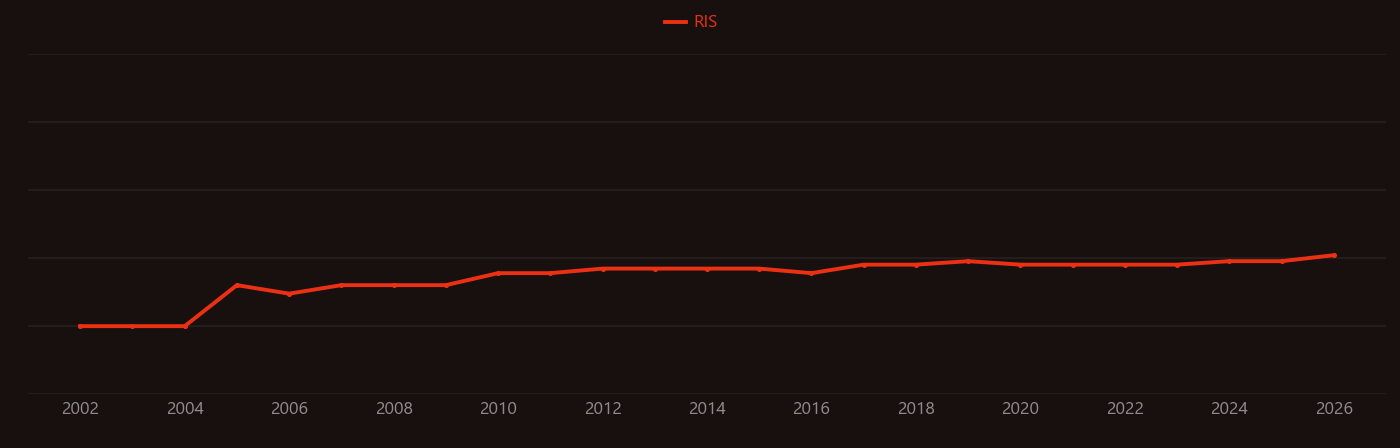Click the 2002 x-axis label
Viewport: 1400px width, 448px height.
[80, 409]
